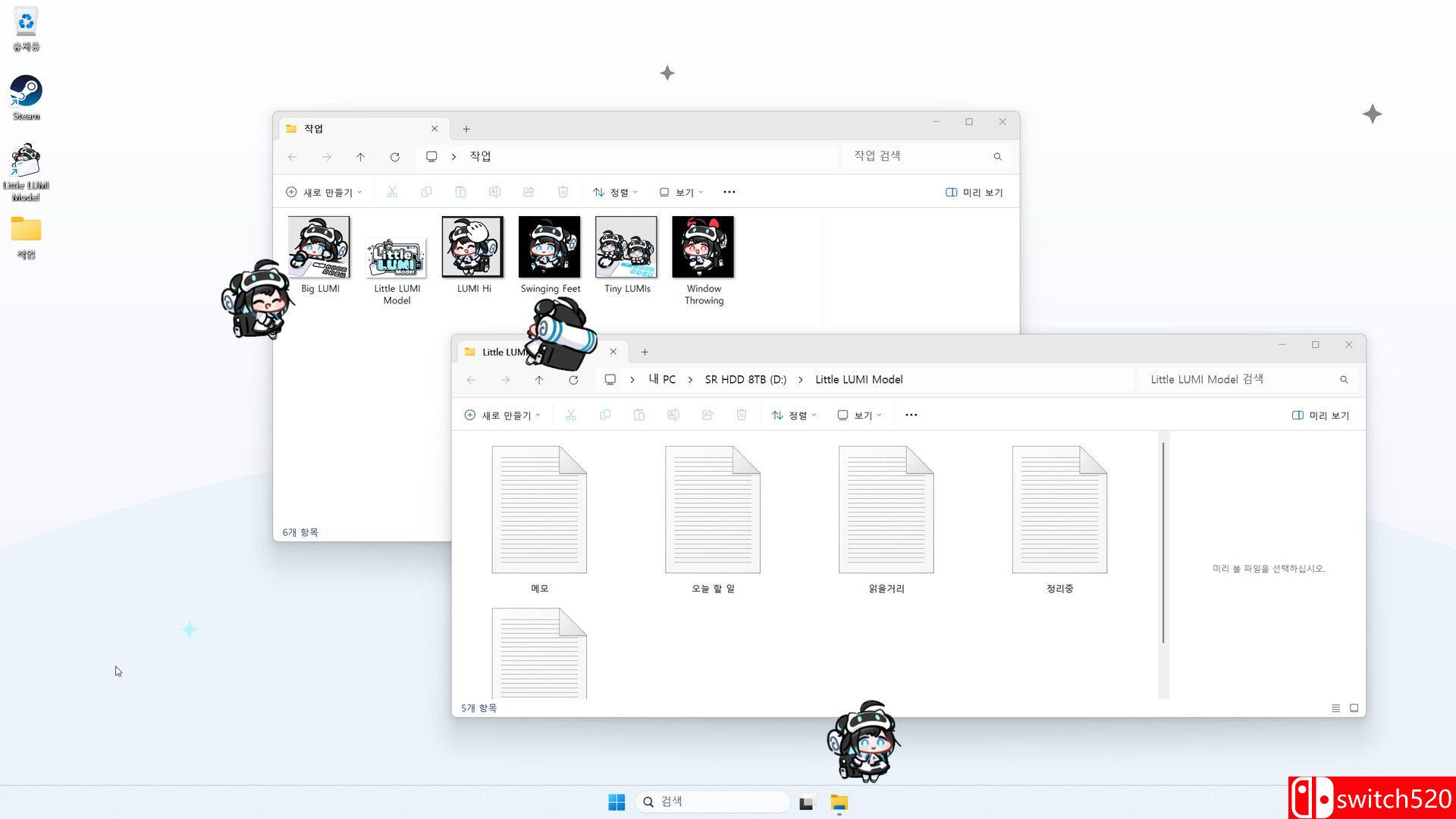Image resolution: width=1456 pixels, height=819 pixels.
Task: Click the taskbar 검색 search box
Action: (x=713, y=802)
